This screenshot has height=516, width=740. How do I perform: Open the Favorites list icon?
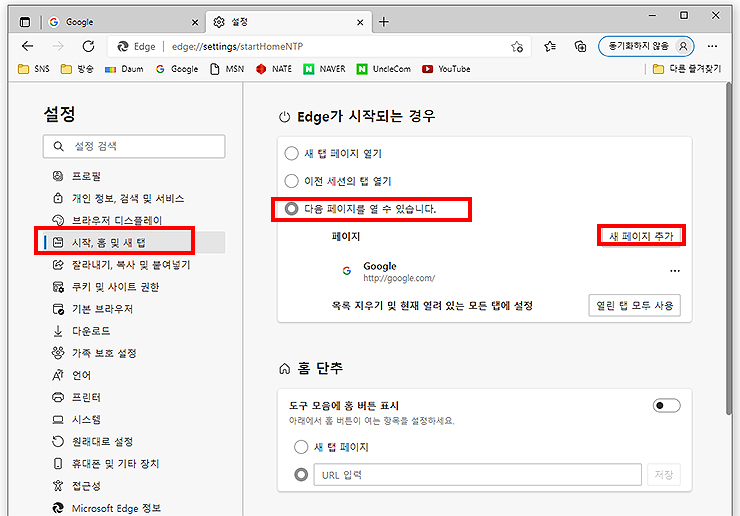pyautogui.click(x=550, y=46)
